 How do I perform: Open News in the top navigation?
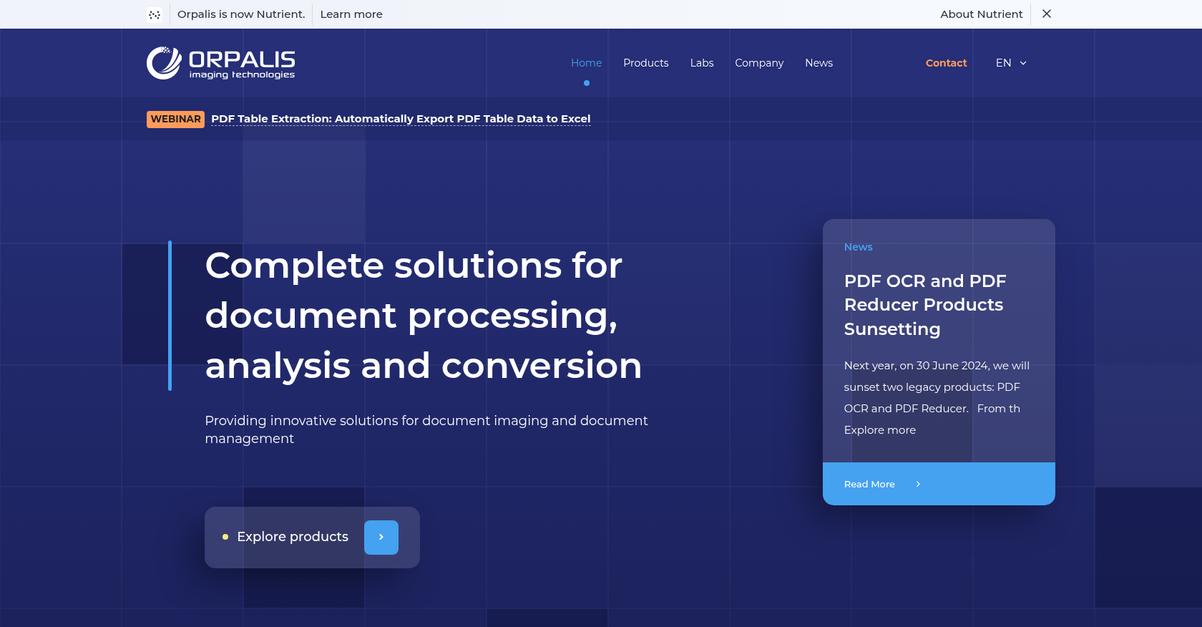tap(818, 63)
